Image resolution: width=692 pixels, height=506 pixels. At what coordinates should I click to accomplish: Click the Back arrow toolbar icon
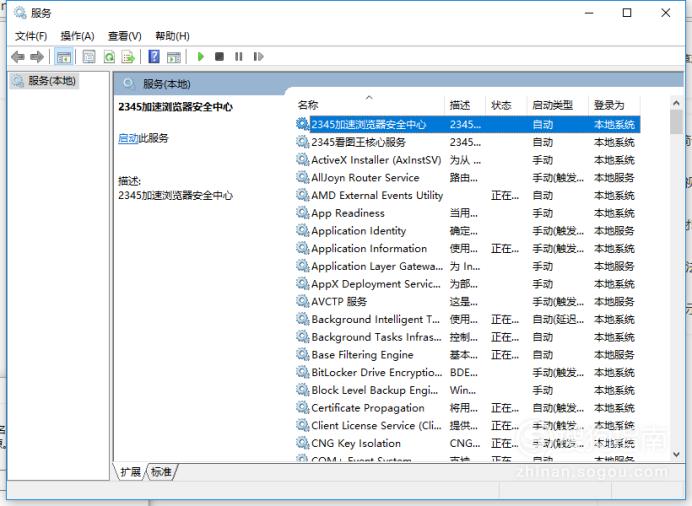(18, 57)
